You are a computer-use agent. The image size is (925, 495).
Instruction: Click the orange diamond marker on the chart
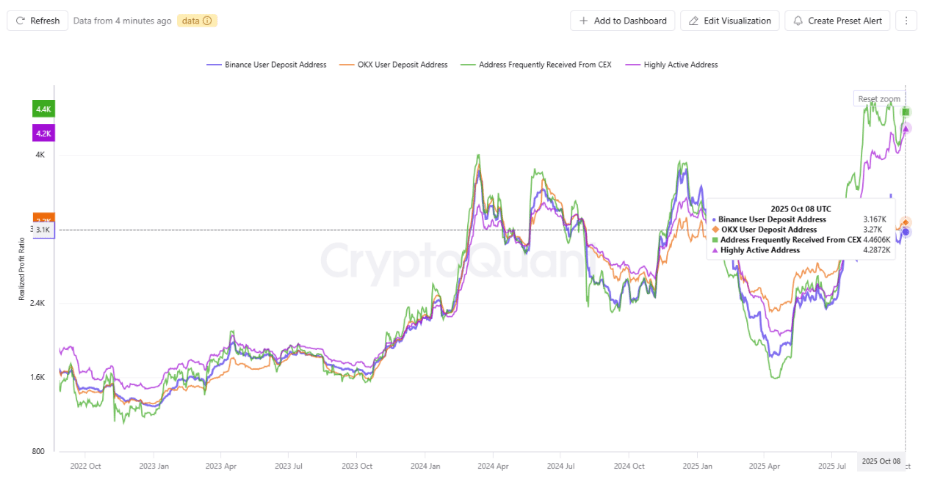pyautogui.click(x=906, y=223)
